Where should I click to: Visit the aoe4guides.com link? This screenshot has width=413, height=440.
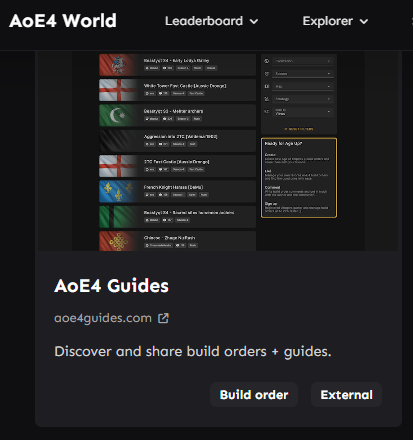tap(103, 318)
